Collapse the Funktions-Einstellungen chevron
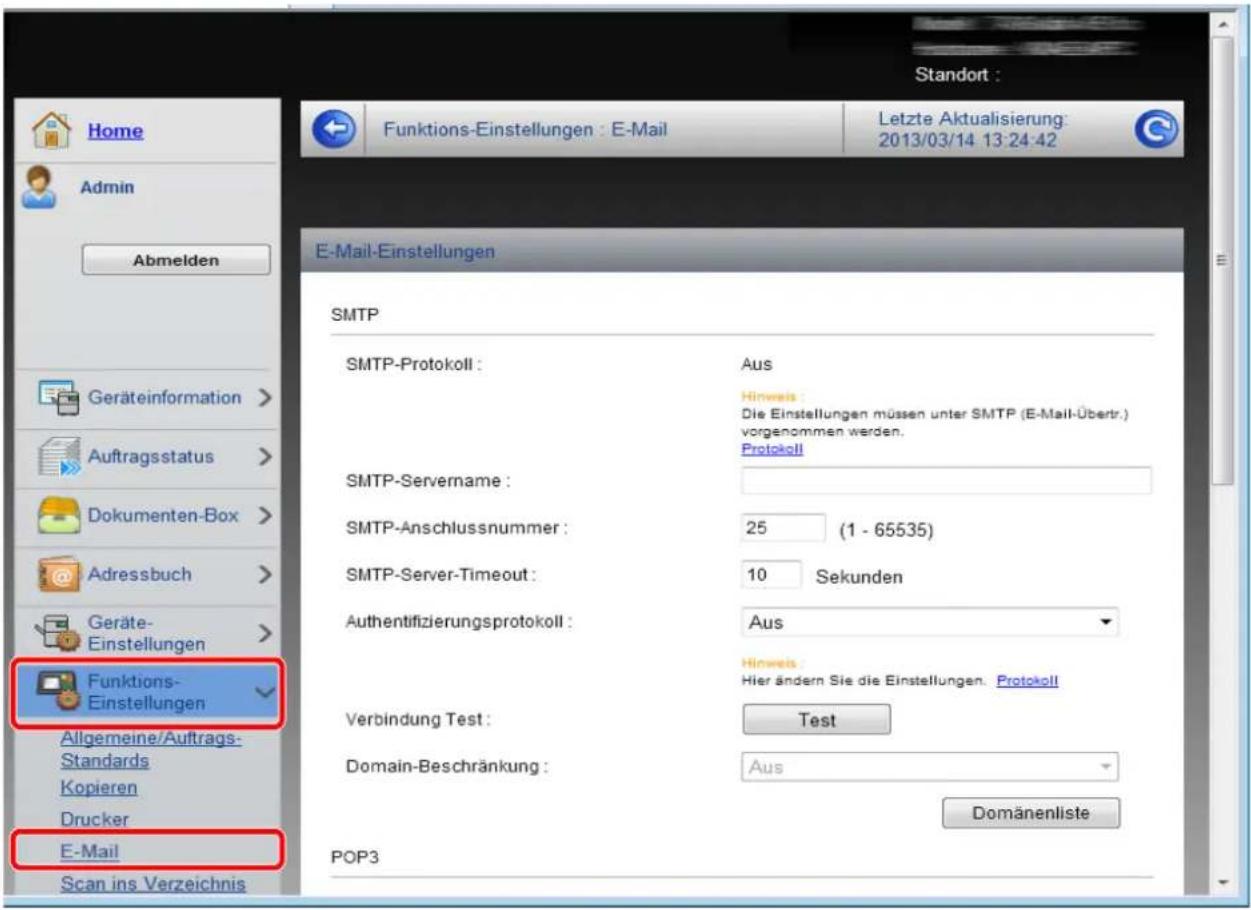Viewport: 1251px width, 910px height. 265,691
